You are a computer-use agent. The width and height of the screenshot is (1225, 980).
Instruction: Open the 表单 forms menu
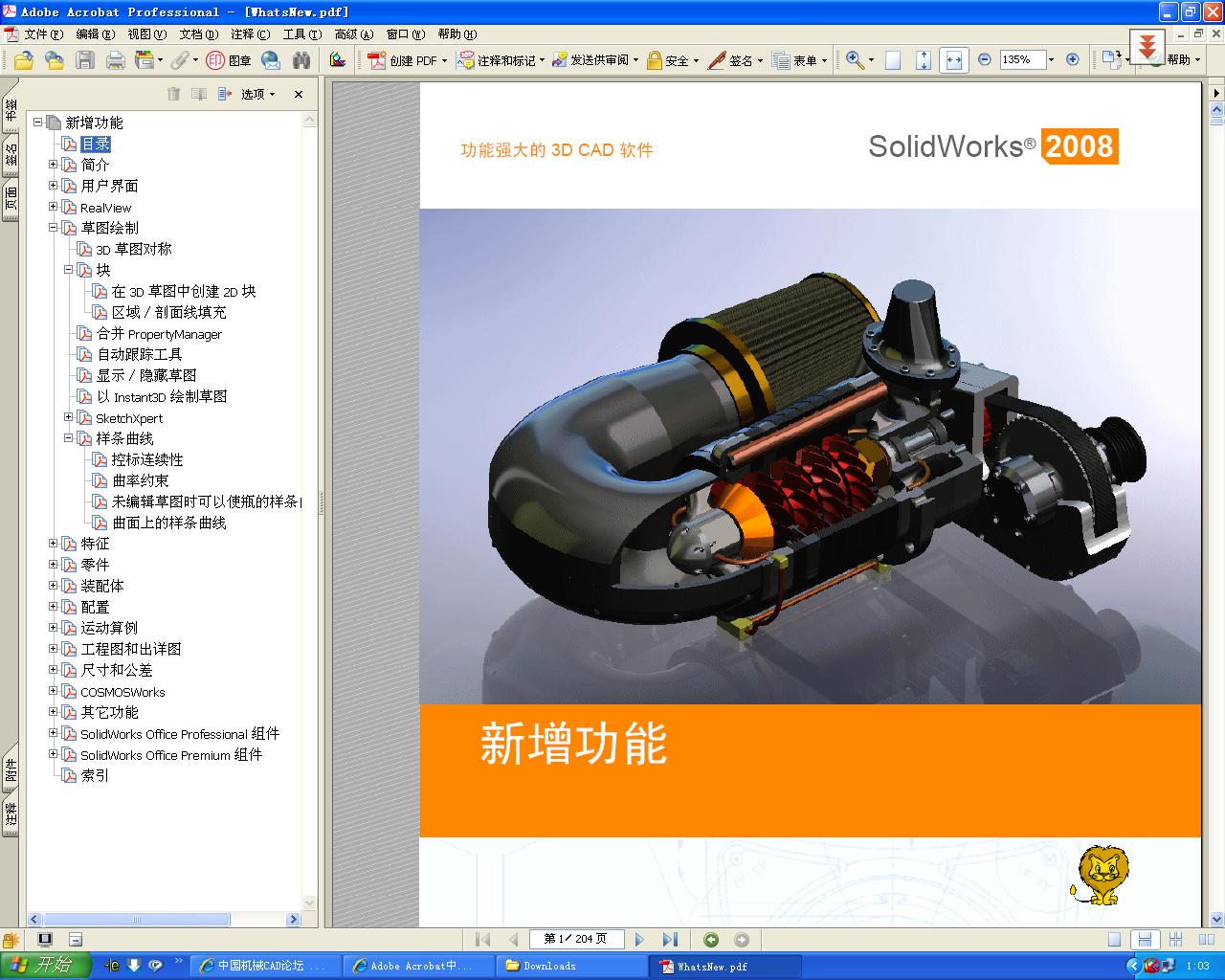click(x=799, y=60)
